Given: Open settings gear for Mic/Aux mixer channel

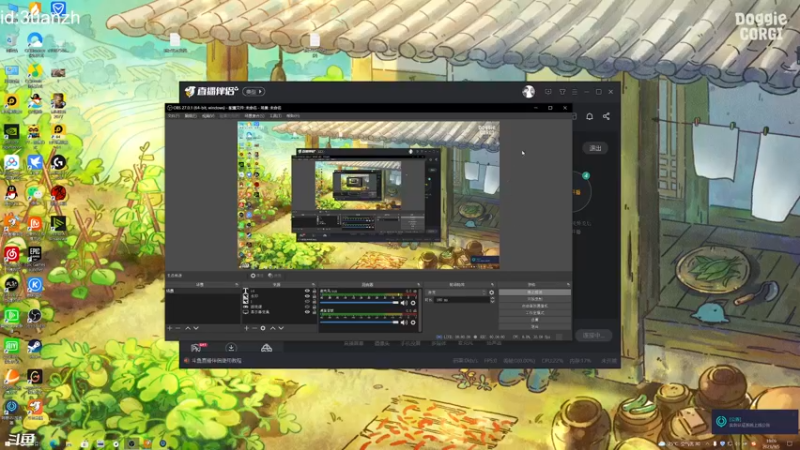Looking at the screenshot, I should click(x=413, y=303).
